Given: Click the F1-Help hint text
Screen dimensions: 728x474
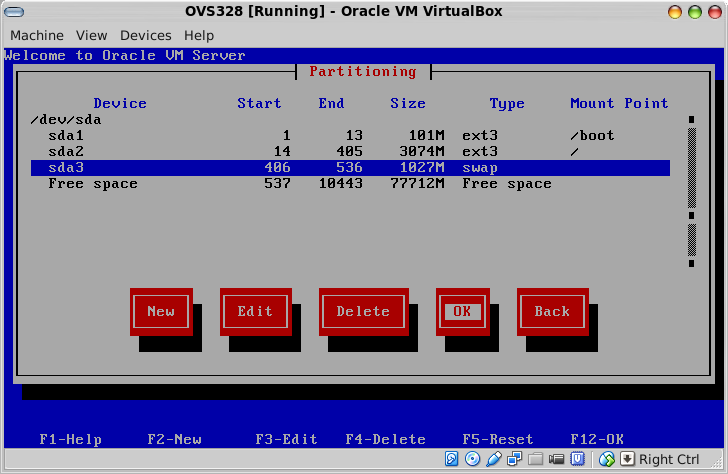Looking at the screenshot, I should tap(71, 439).
